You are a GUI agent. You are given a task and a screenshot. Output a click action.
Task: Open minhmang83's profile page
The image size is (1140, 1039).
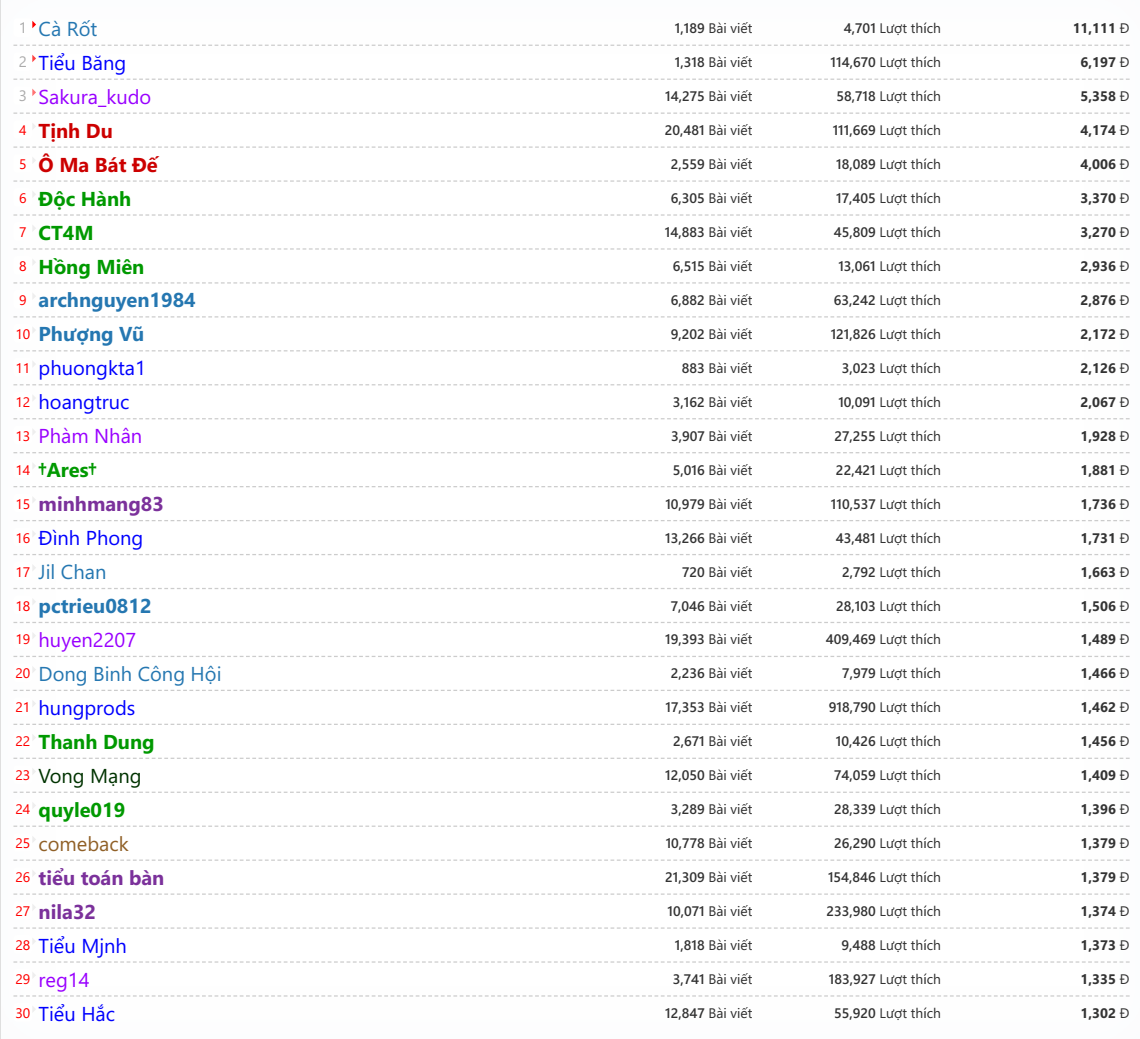100,504
